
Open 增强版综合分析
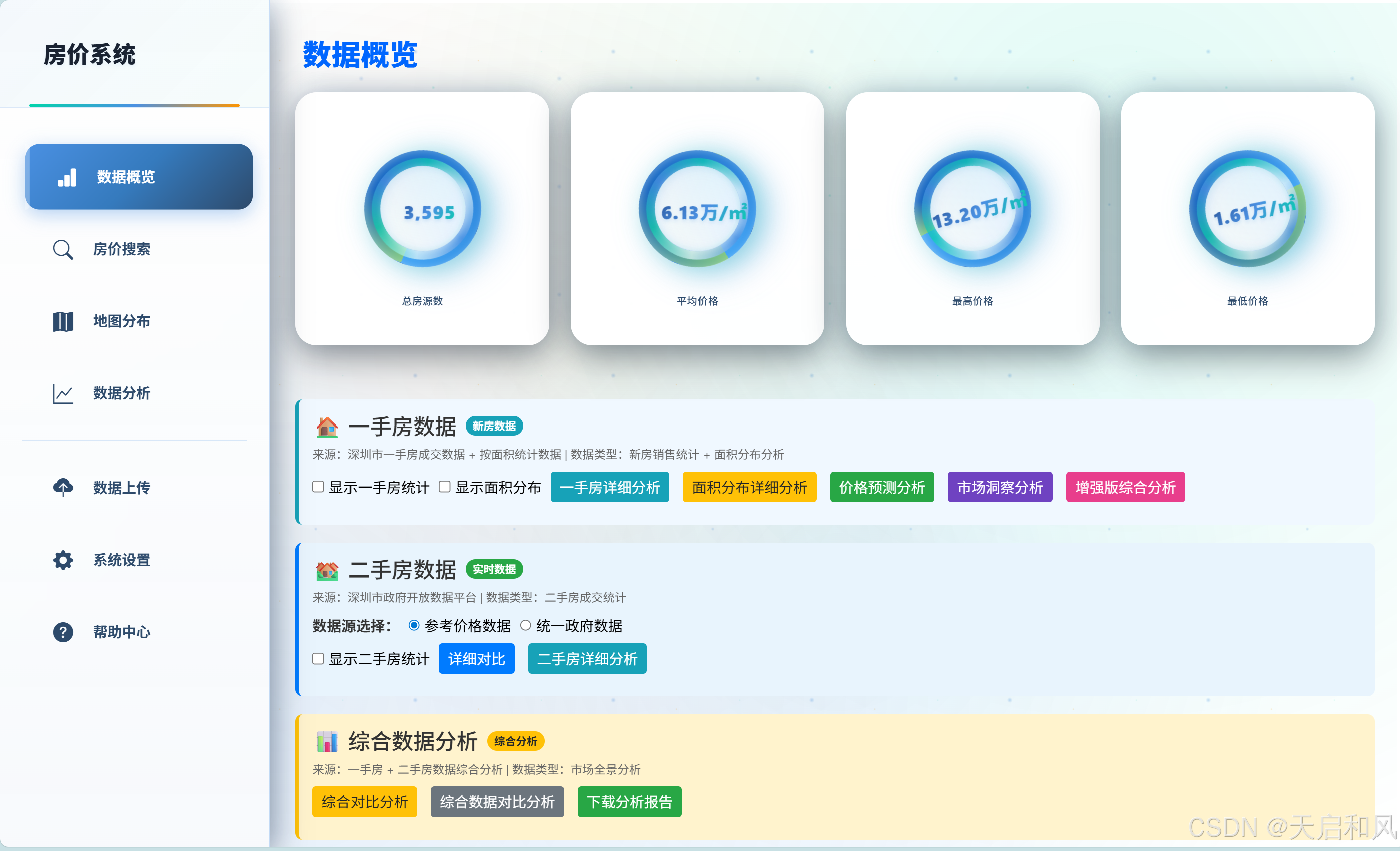pos(1125,487)
